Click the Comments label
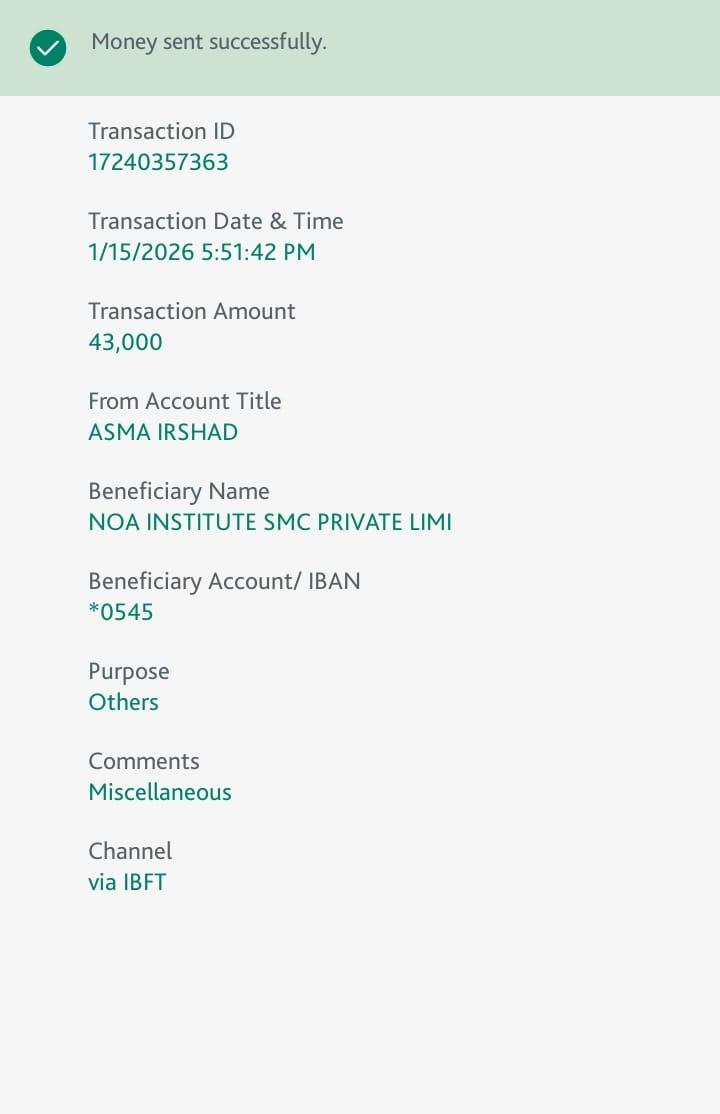 pos(144,761)
